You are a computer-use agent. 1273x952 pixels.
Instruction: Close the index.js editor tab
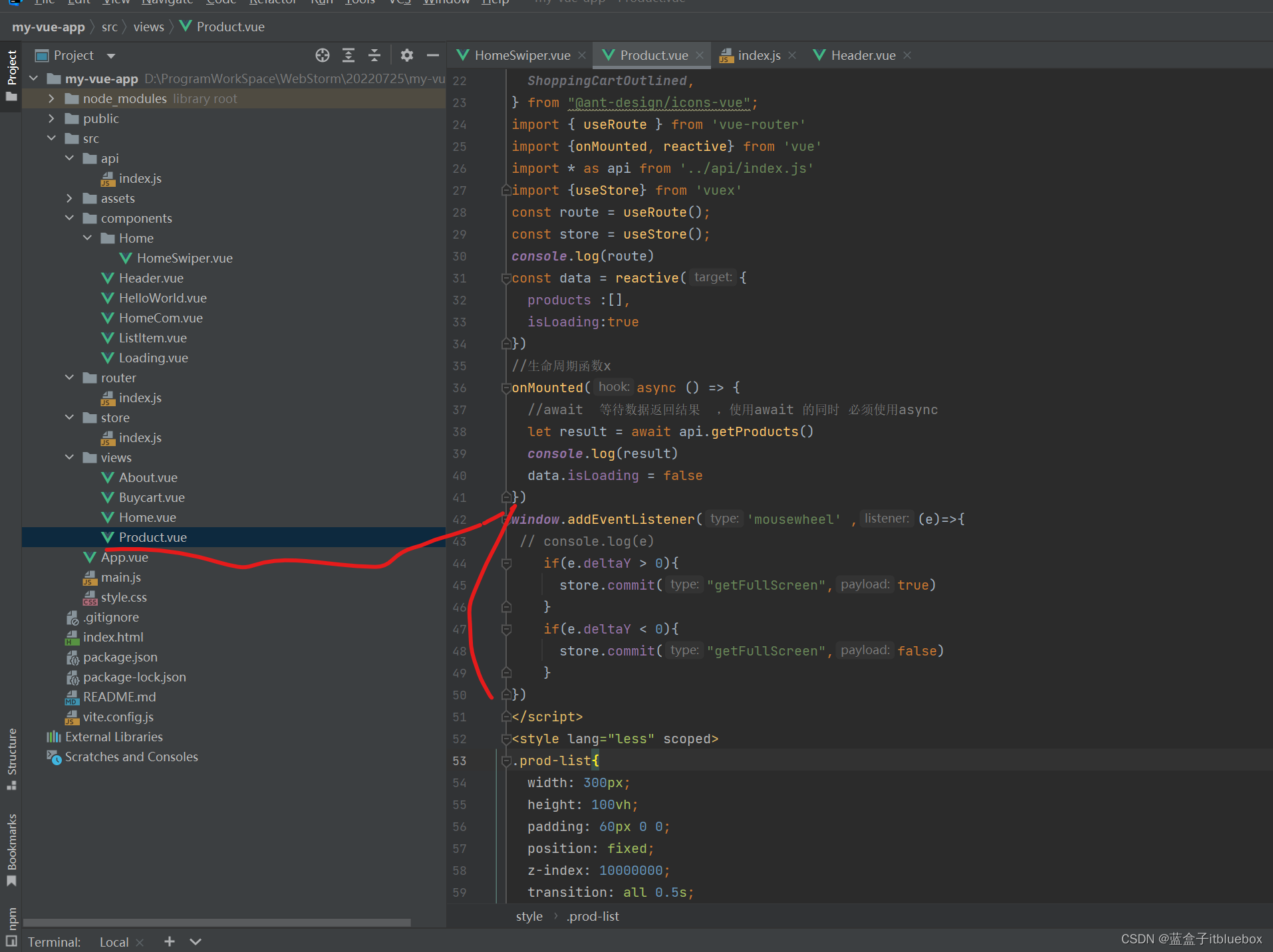click(792, 55)
